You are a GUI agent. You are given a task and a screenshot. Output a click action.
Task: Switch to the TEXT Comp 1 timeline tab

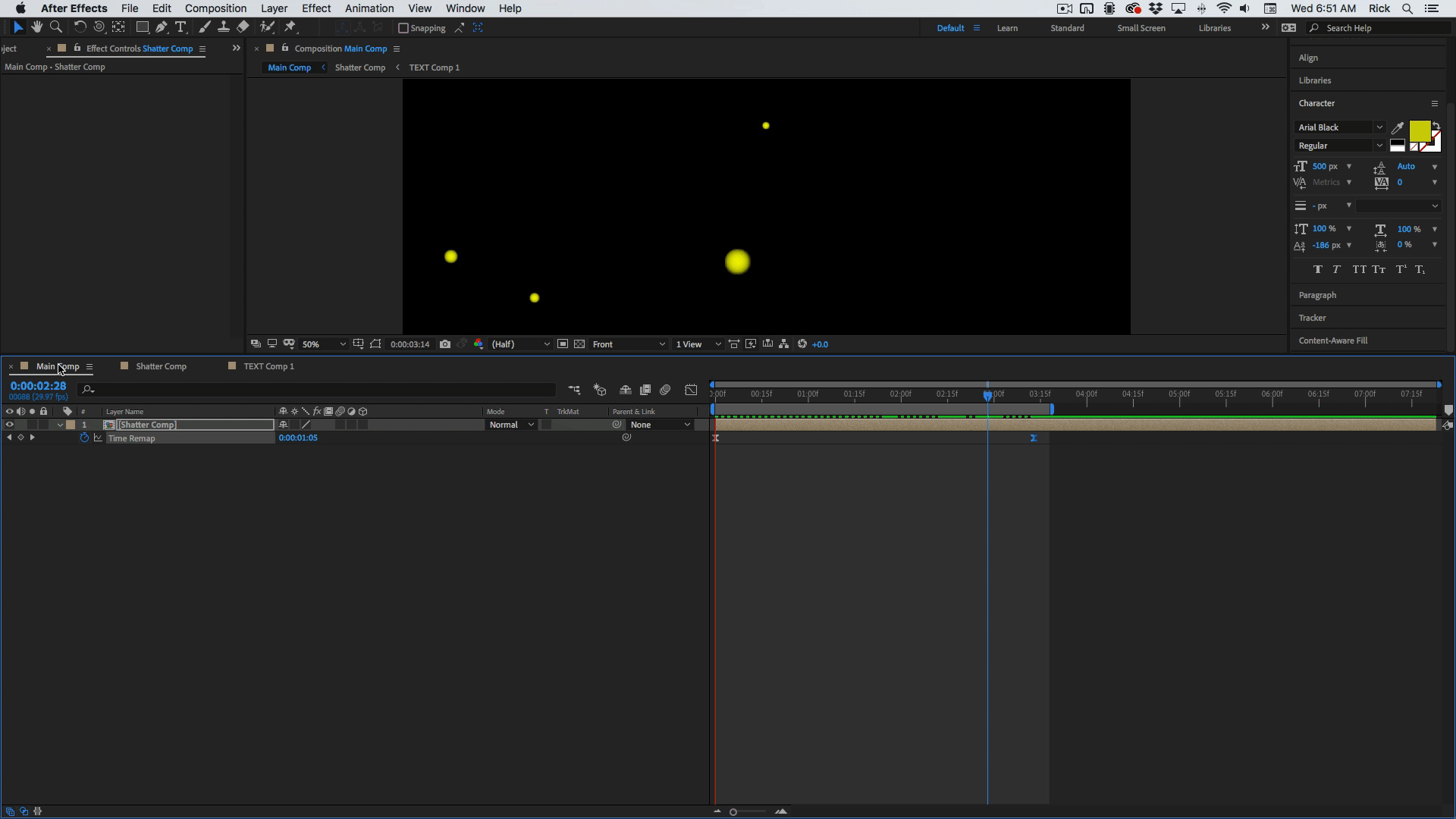pyautogui.click(x=268, y=366)
